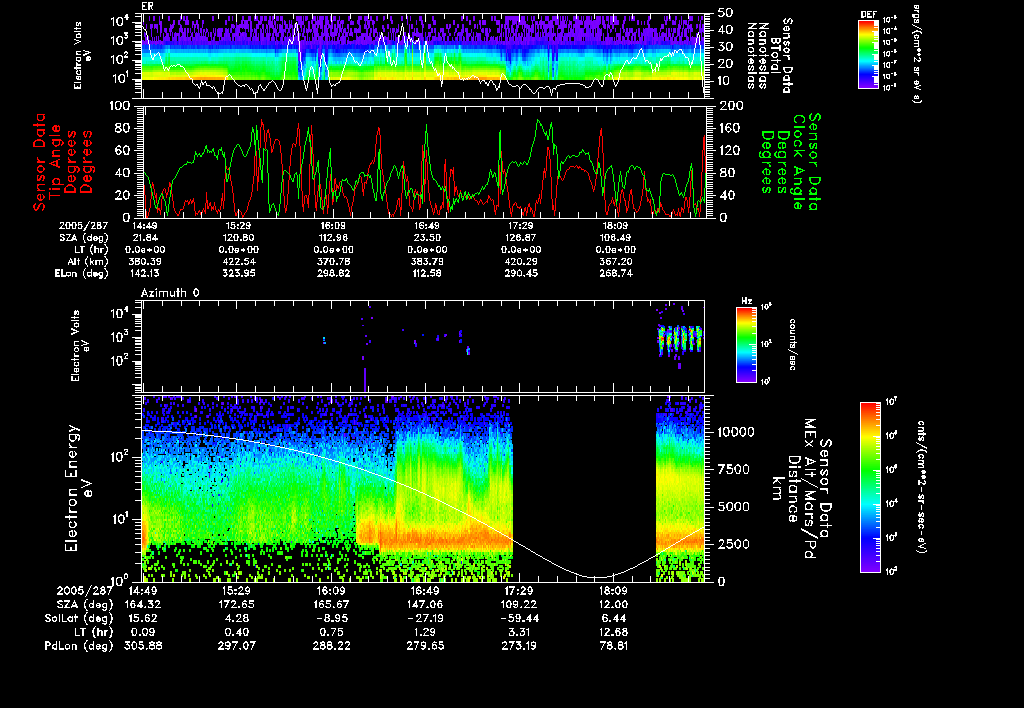Select LT value 12.68
The image size is (1024, 708).
(x=613, y=632)
